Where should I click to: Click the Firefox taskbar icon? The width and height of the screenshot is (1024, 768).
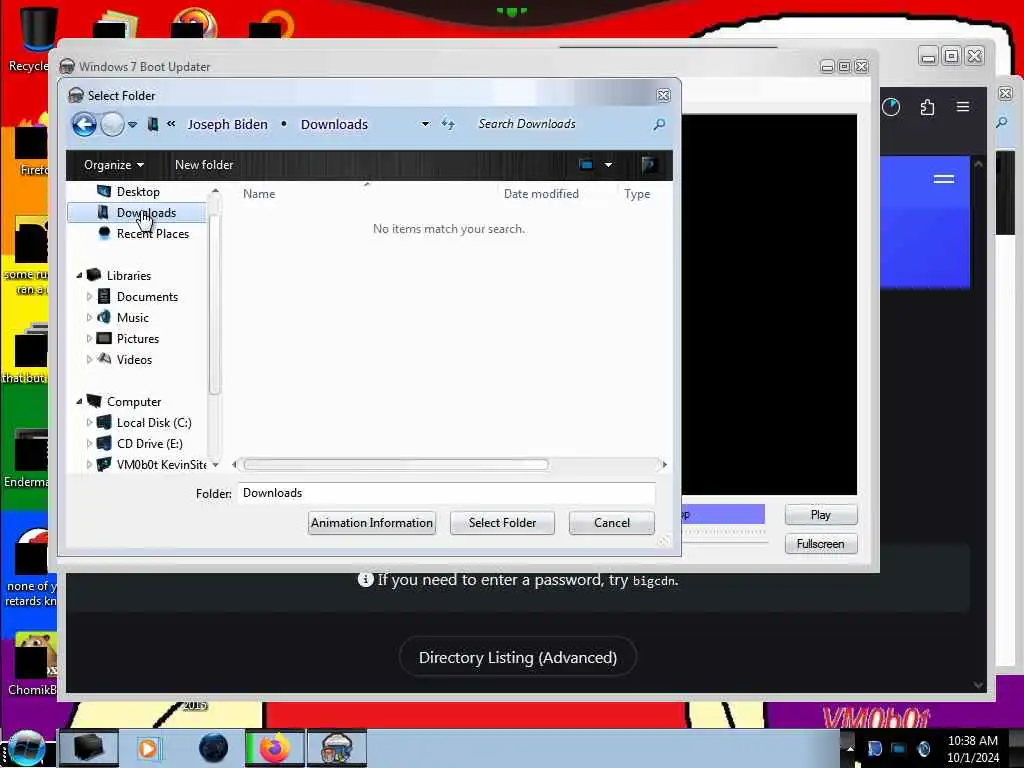coord(274,748)
